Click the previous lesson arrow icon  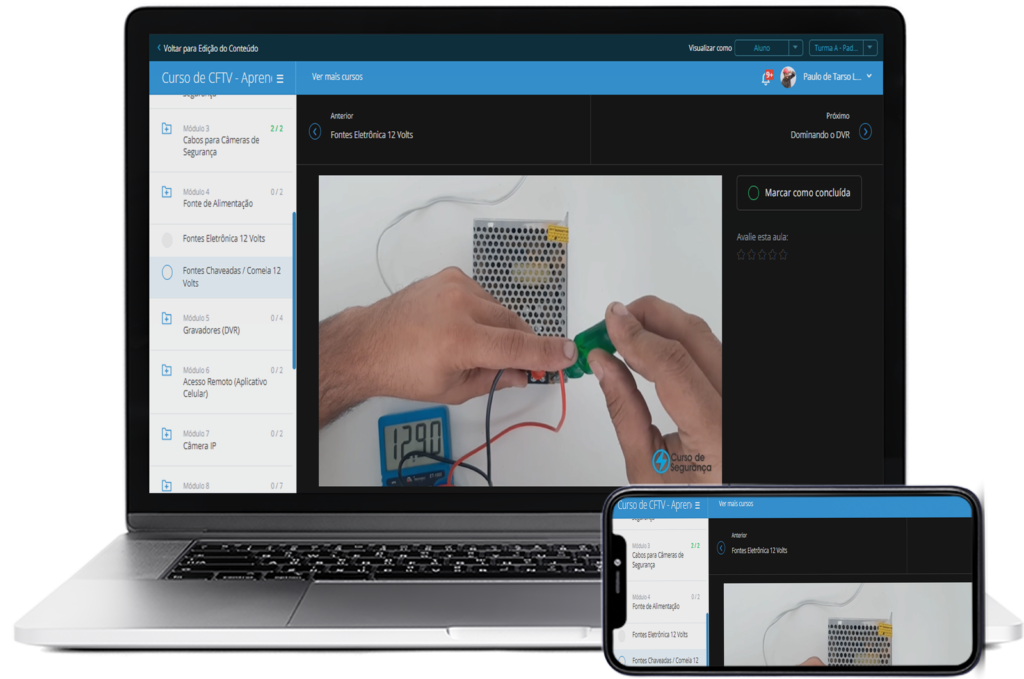(x=315, y=131)
